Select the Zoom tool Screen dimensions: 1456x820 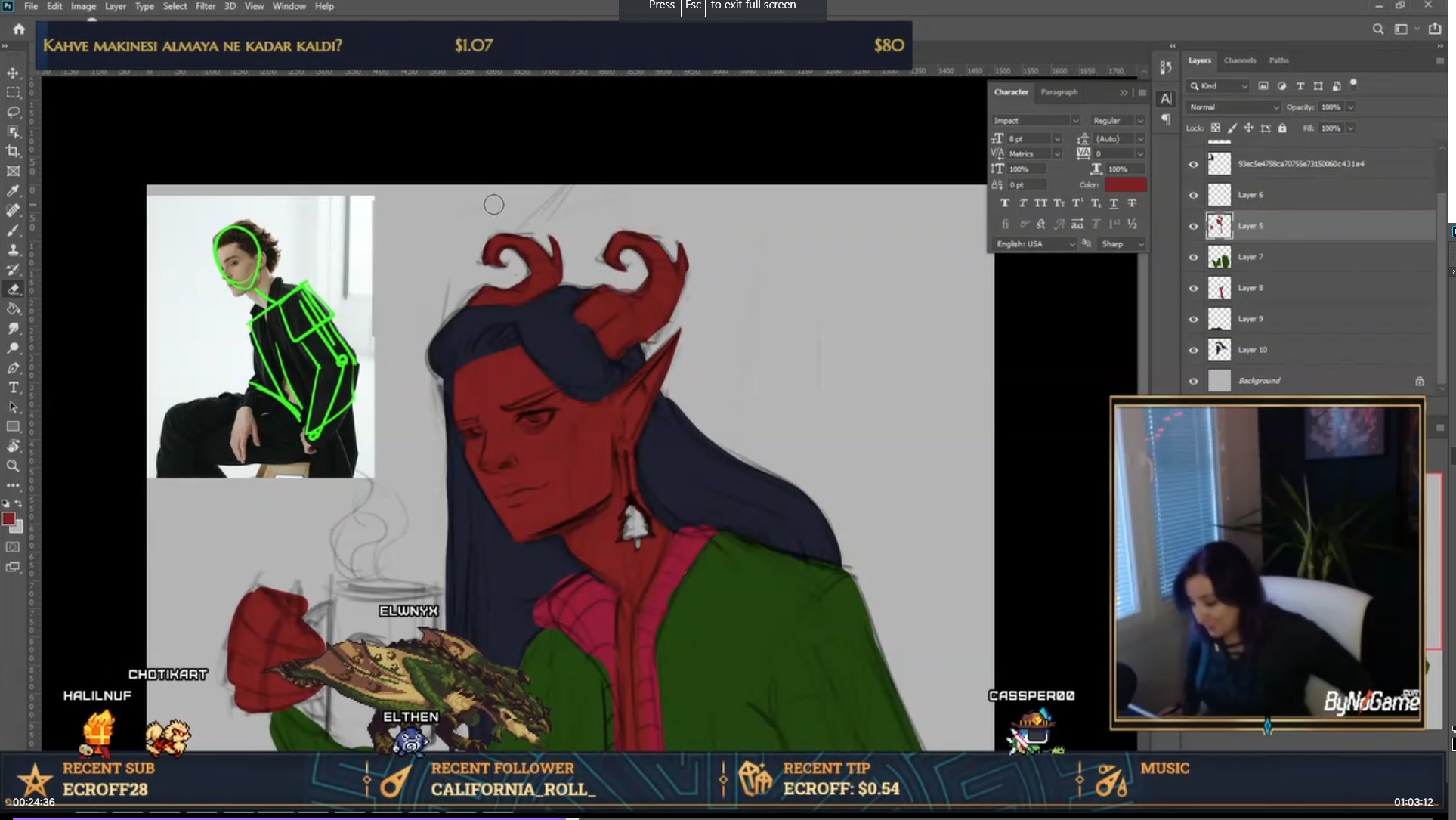click(x=13, y=466)
